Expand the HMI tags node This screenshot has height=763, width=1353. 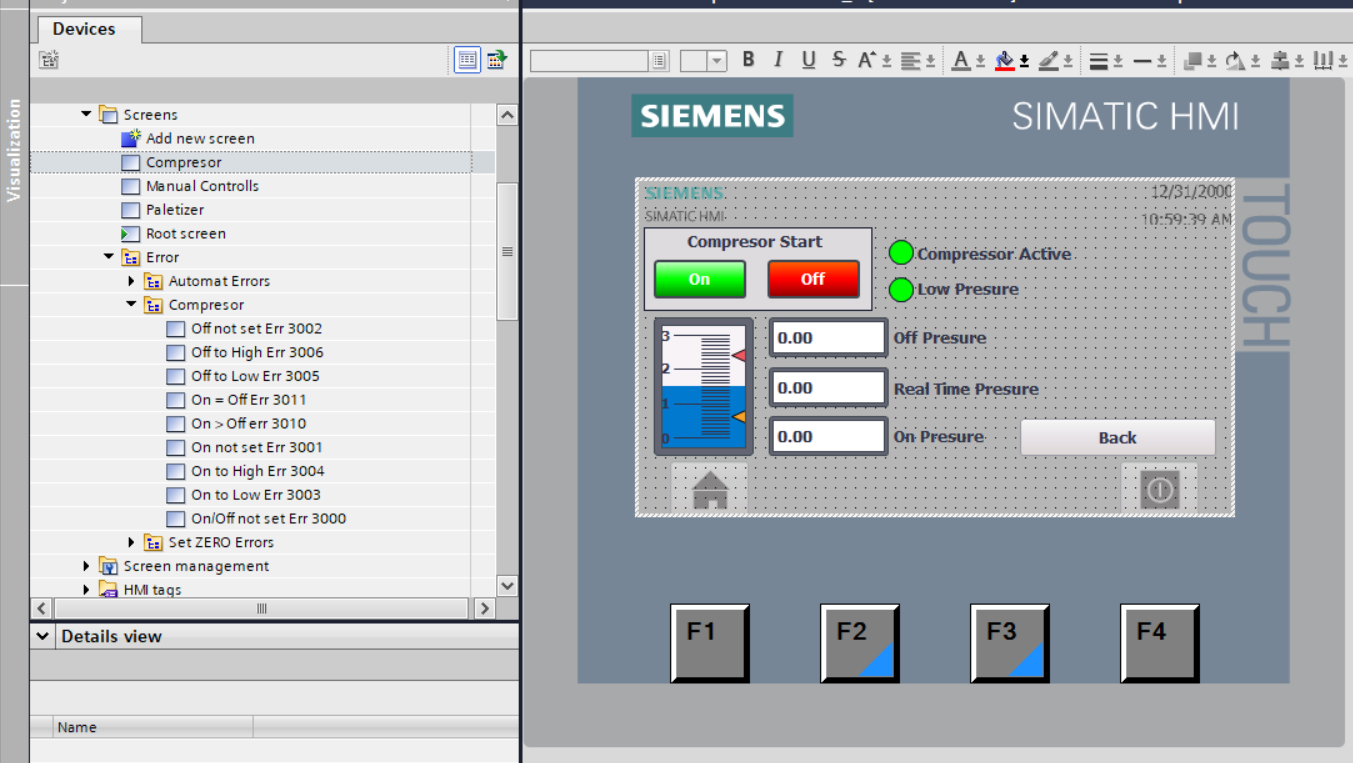87,589
